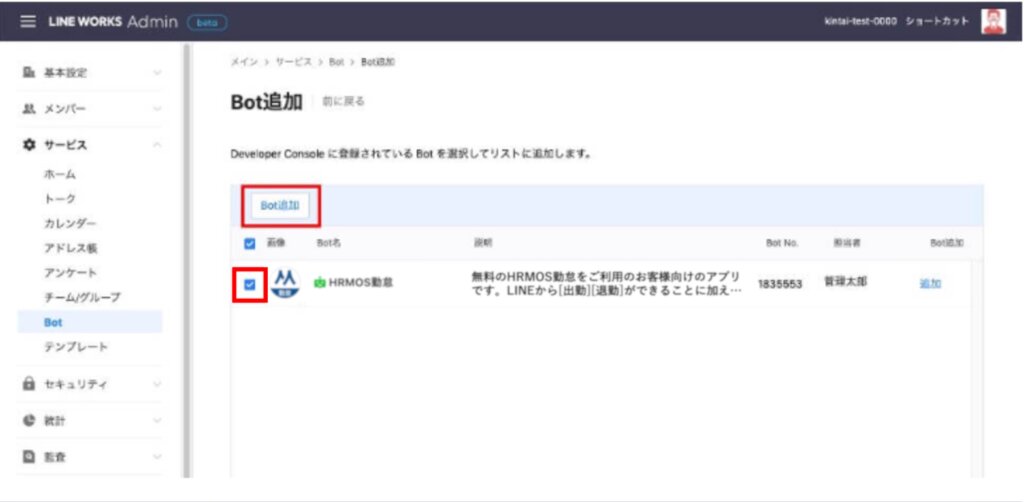The height and width of the screenshot is (502, 1024).
Task: Click the user profile avatar
Action: click(x=992, y=22)
